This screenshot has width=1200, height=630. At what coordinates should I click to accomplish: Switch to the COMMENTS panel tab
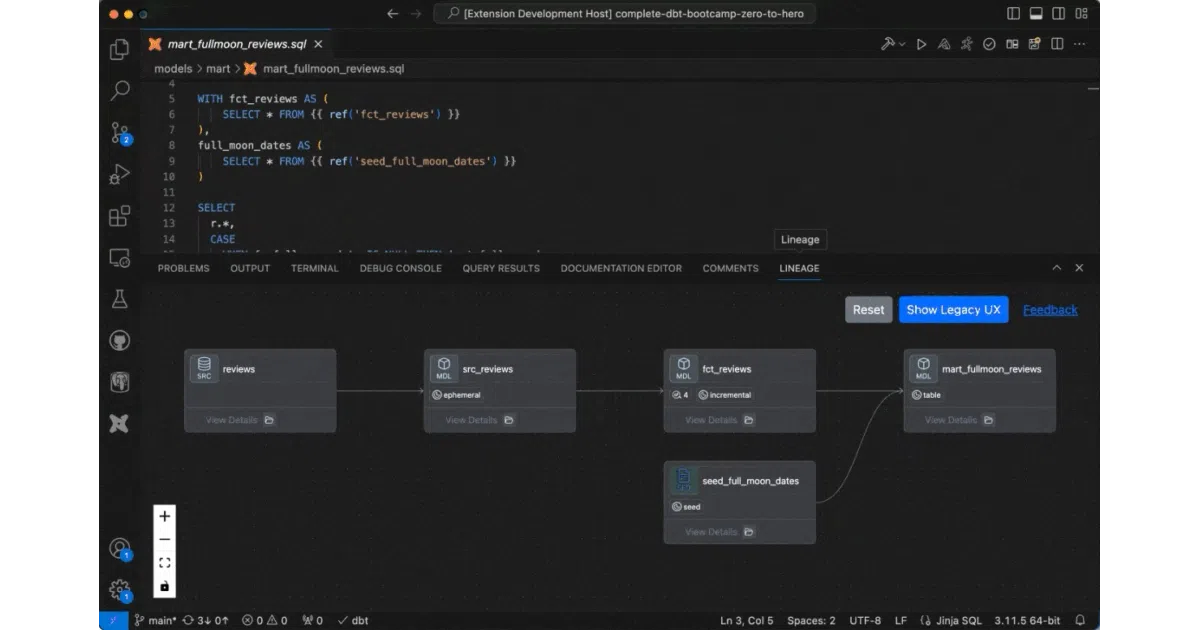coord(731,268)
